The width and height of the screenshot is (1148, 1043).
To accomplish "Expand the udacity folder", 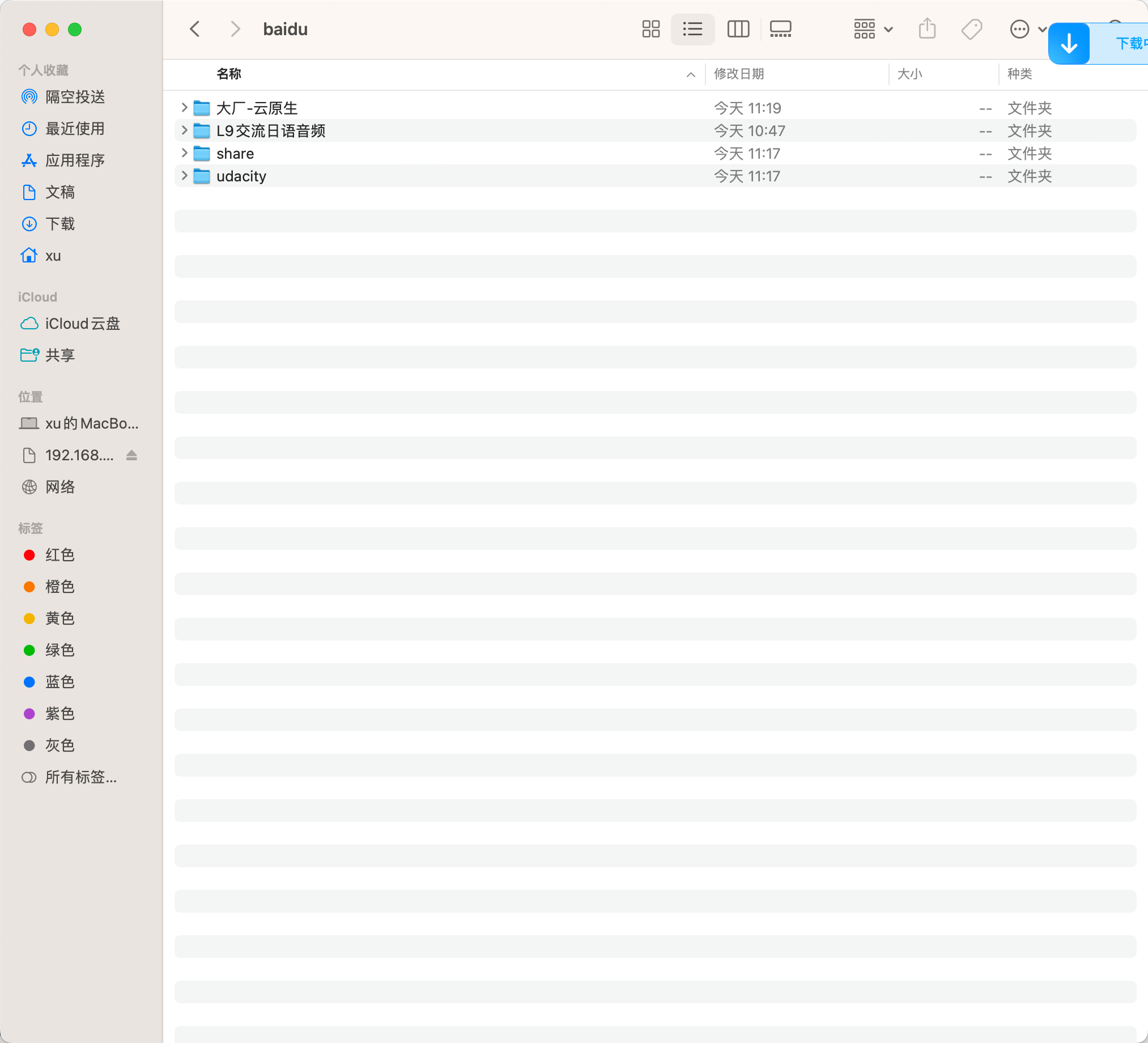I will pyautogui.click(x=184, y=176).
